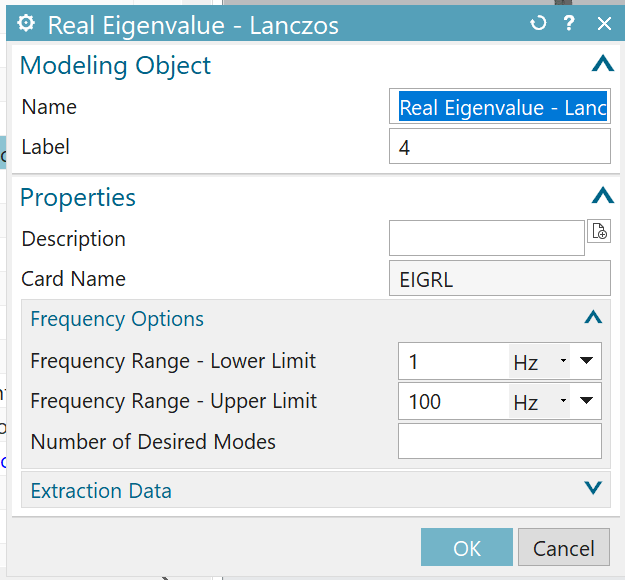Image resolution: width=625 pixels, height=580 pixels.
Task: Click the gear icon in the dialog title
Action: (27, 24)
